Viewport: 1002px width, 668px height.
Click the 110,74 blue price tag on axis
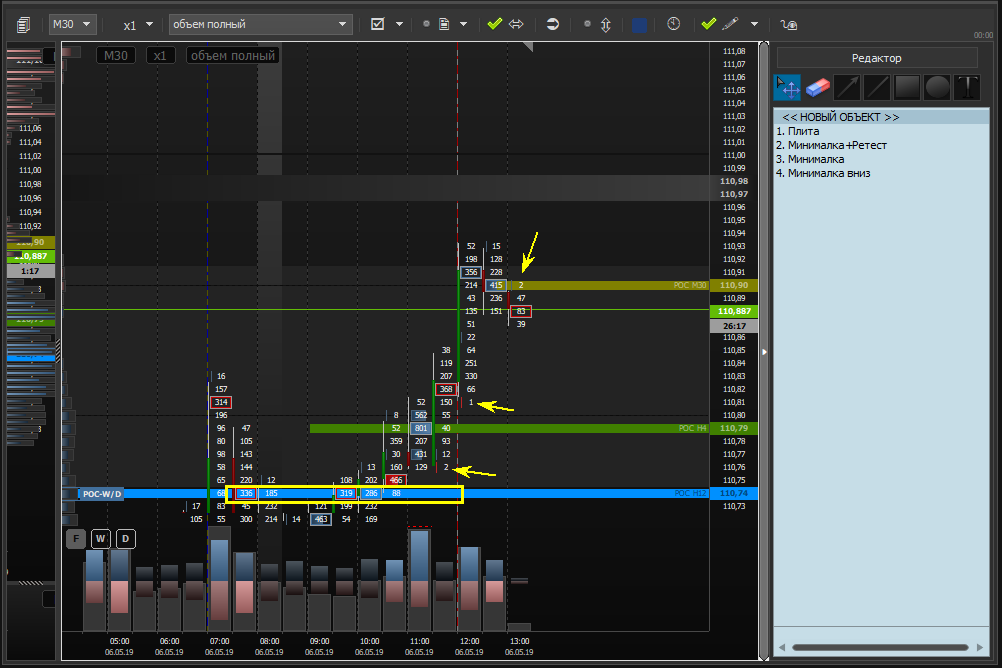734,493
